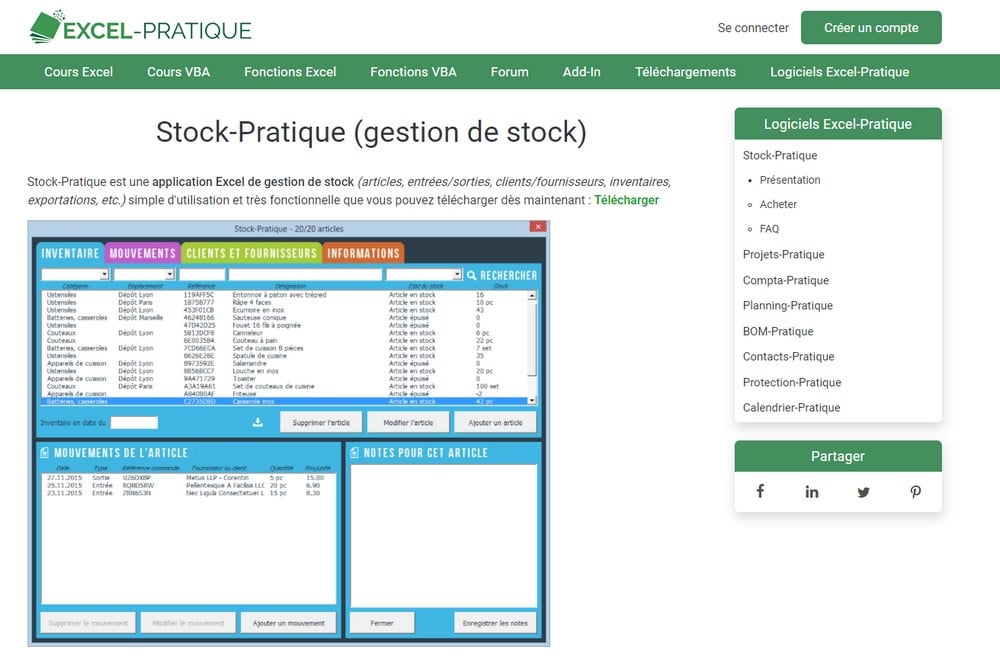
Task: Click the Stock-Pratique page heading
Action: [371, 132]
